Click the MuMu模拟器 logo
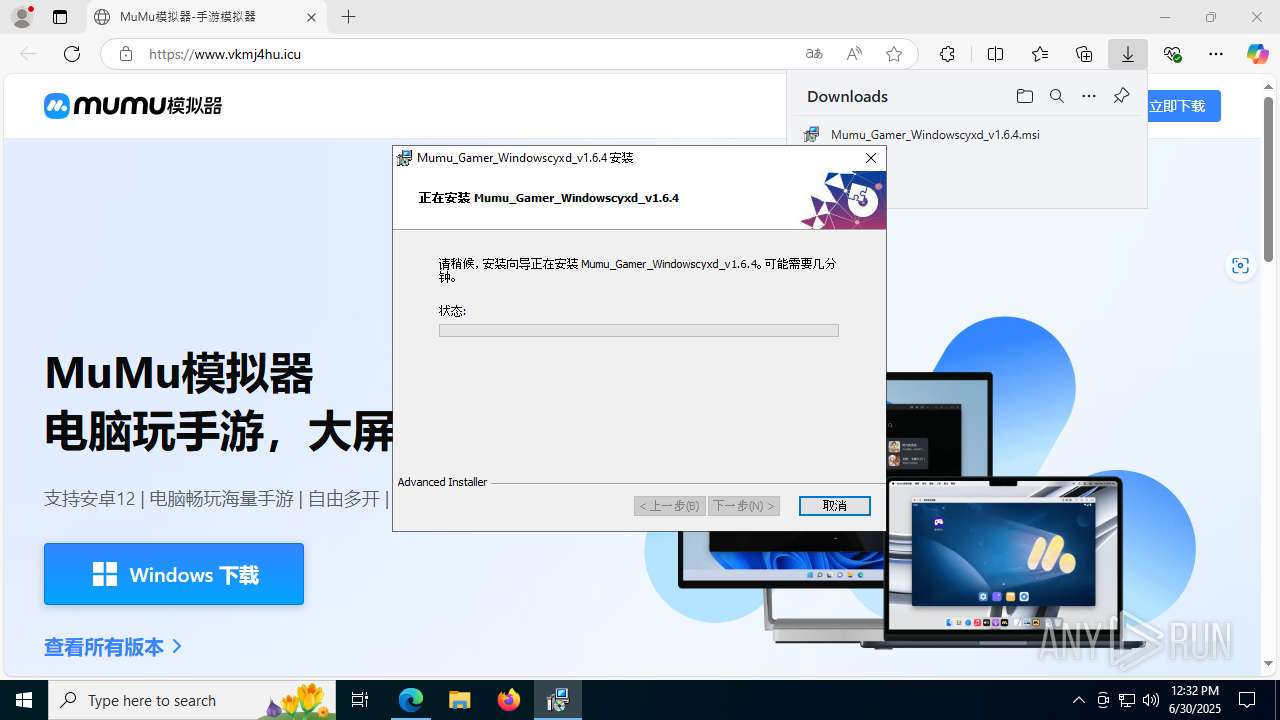This screenshot has width=1280, height=720. click(x=133, y=105)
